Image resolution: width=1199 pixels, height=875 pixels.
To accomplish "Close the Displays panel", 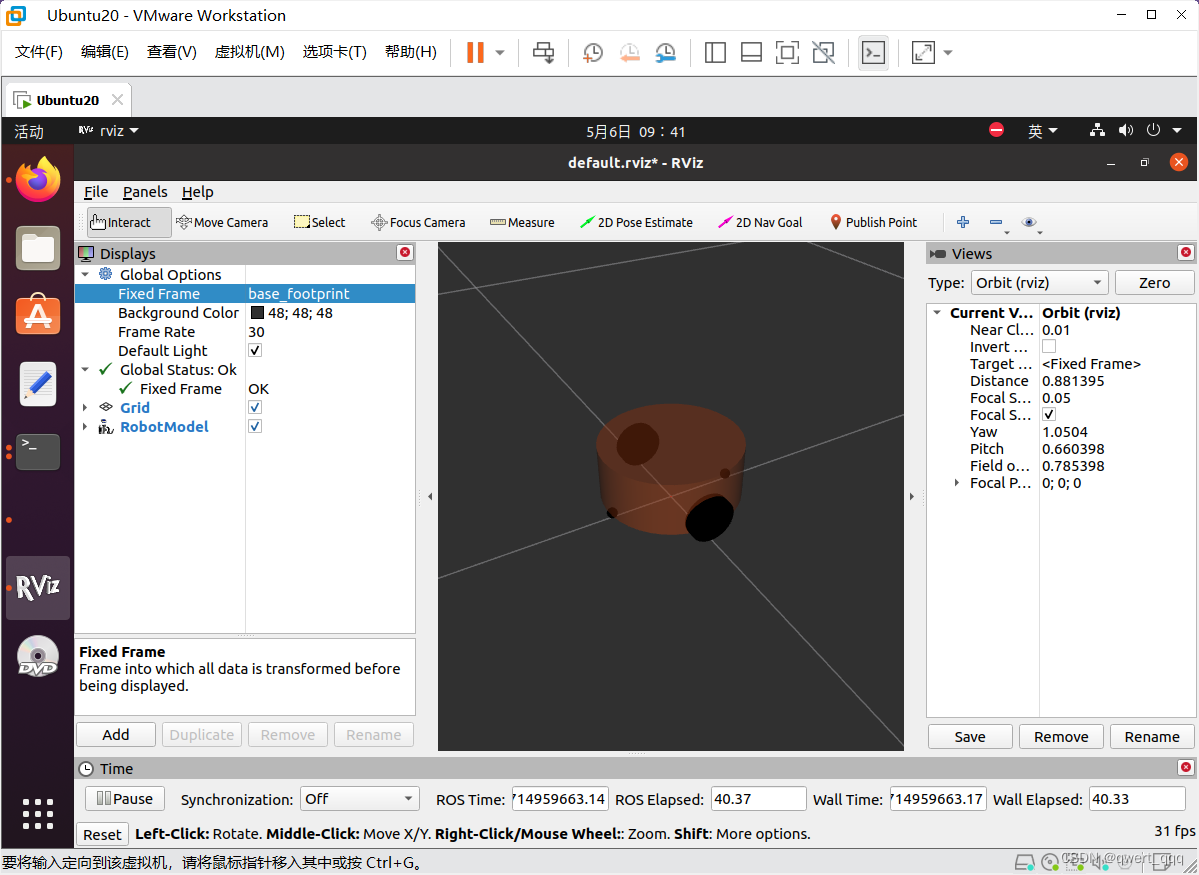I will pos(405,252).
